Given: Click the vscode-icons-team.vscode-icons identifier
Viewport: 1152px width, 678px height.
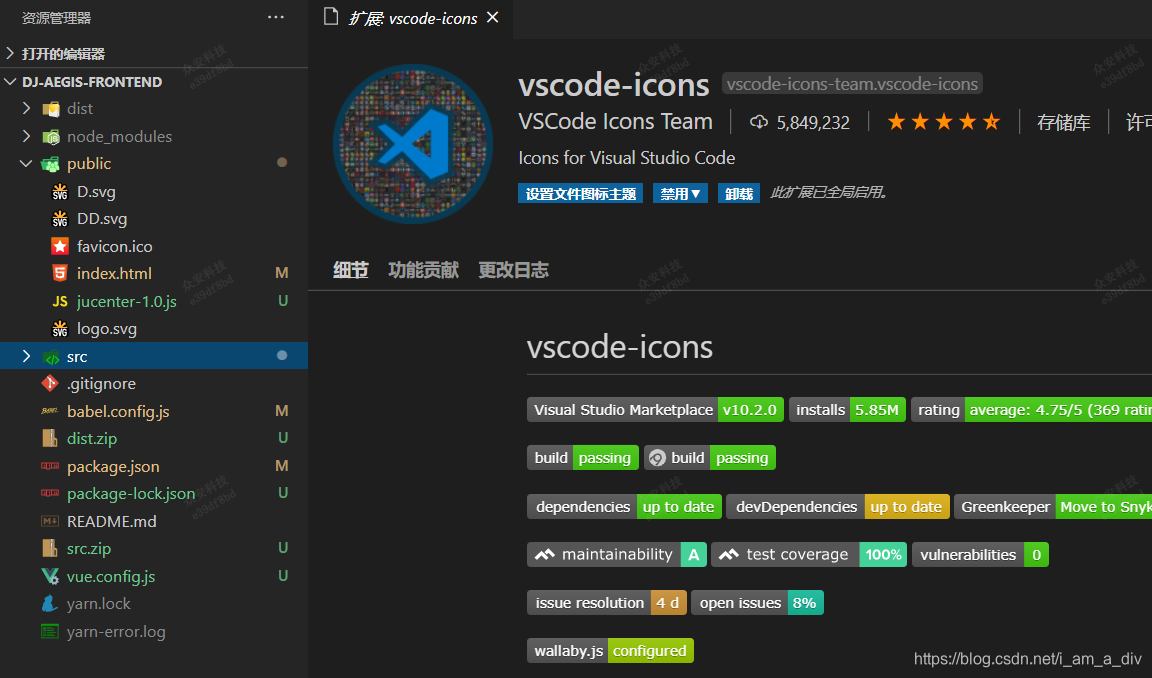Looking at the screenshot, I should [852, 84].
